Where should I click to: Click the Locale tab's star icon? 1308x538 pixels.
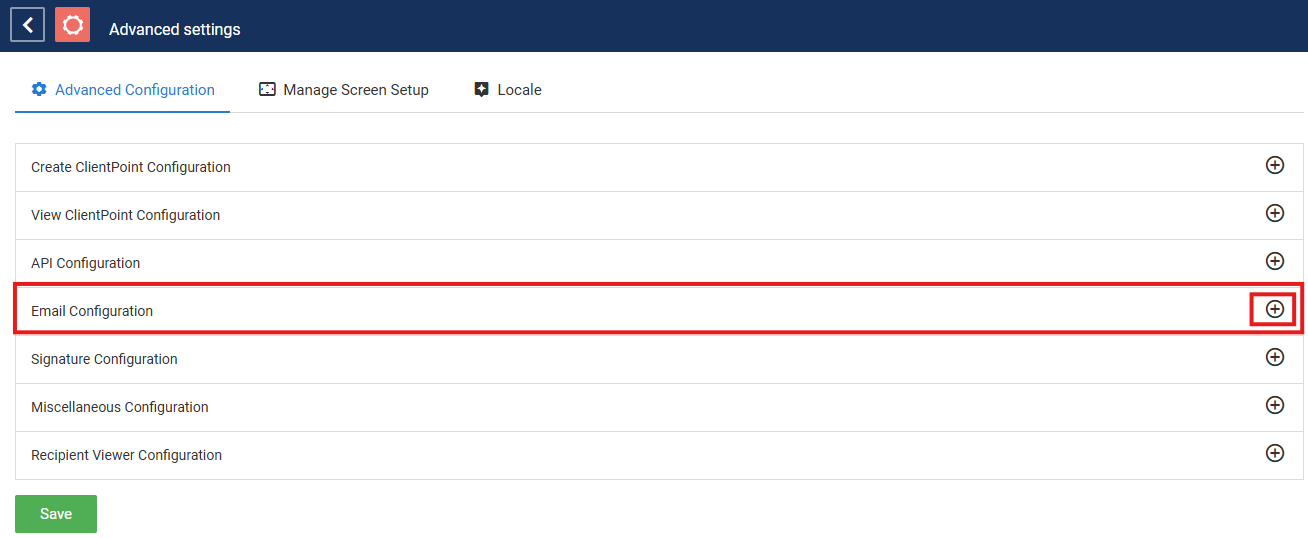(481, 89)
